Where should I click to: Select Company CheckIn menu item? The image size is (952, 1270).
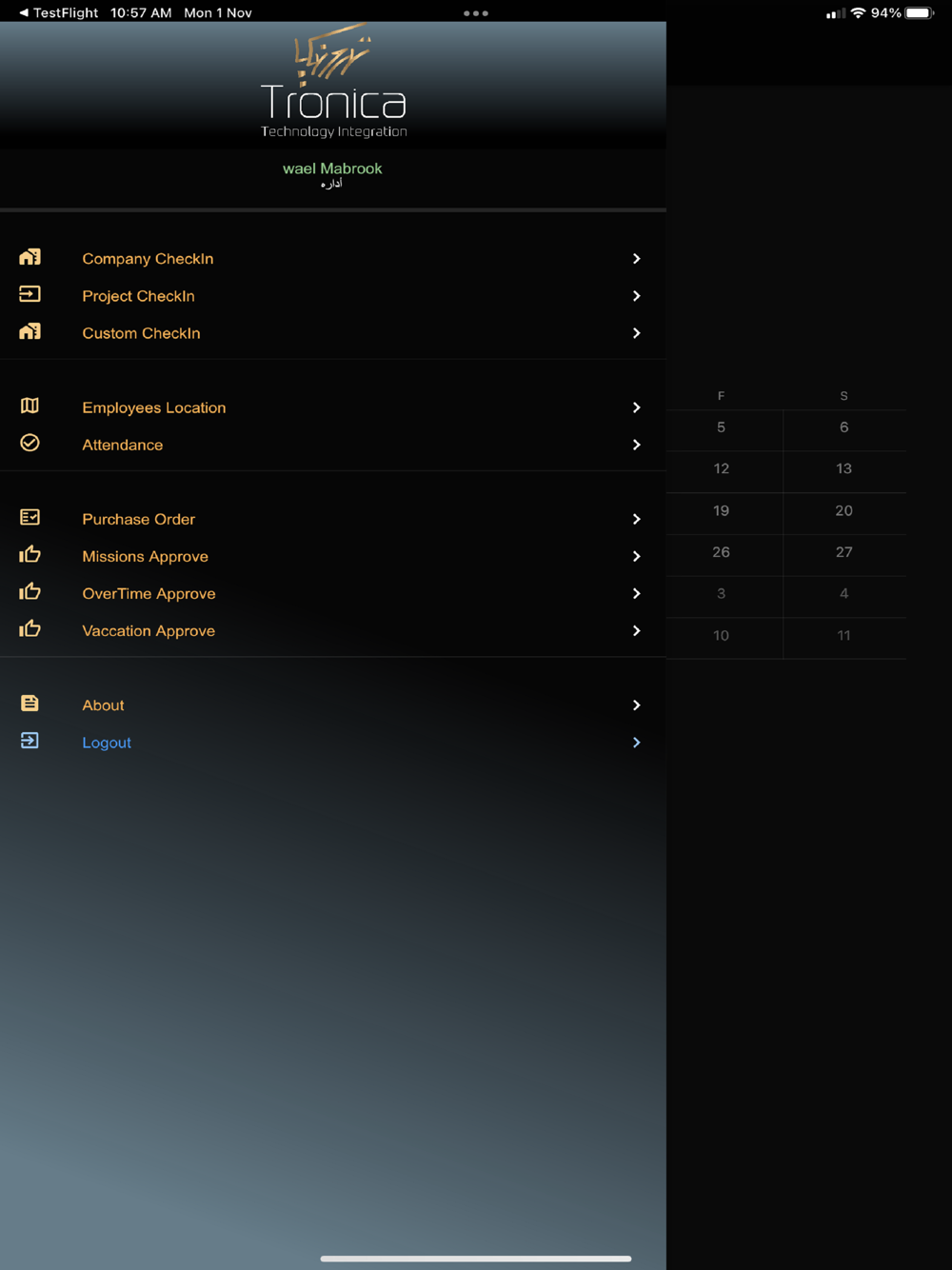point(333,259)
